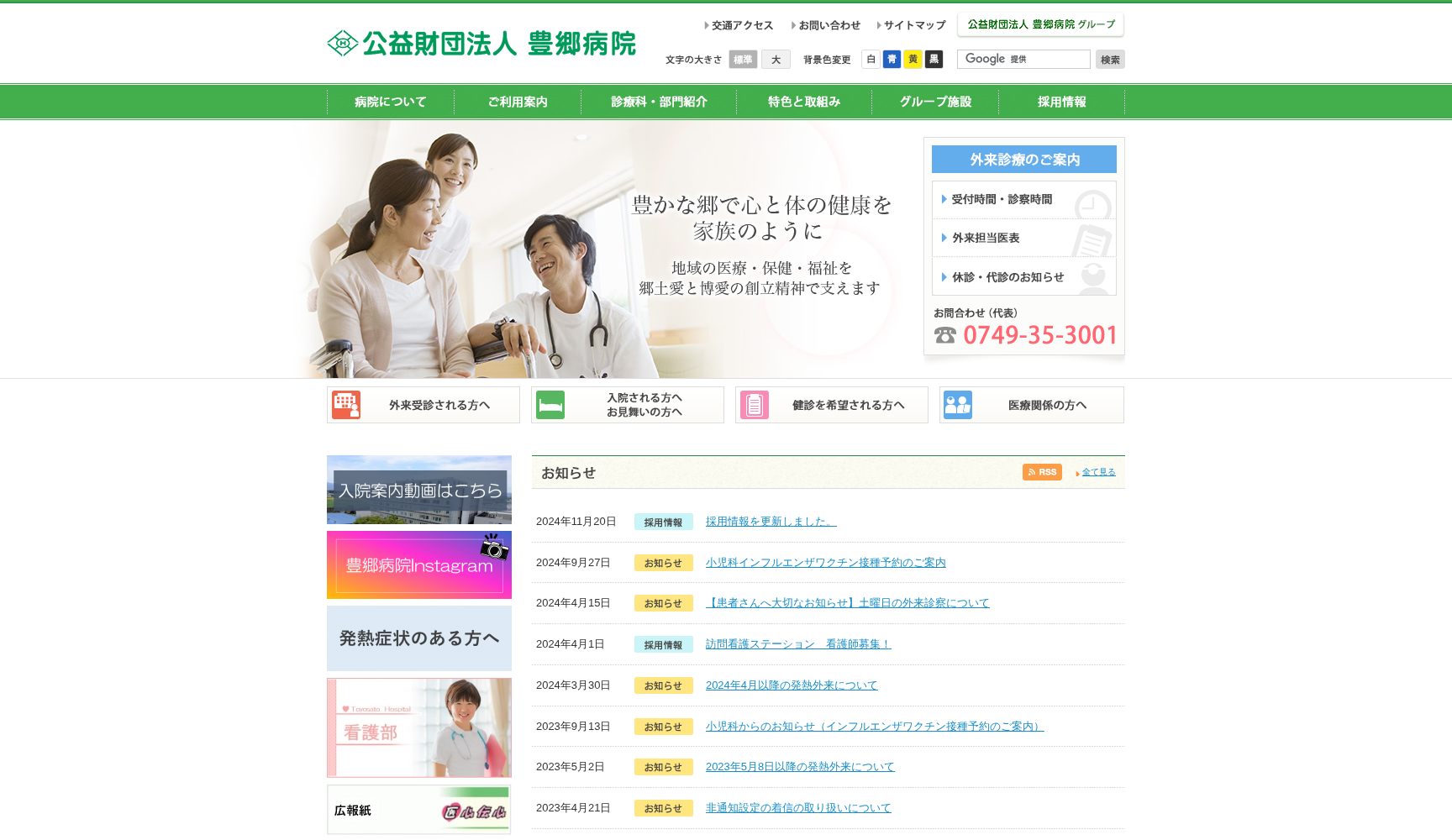Change background color to 青 swatch
The height and width of the screenshot is (840, 1452).
[892, 59]
